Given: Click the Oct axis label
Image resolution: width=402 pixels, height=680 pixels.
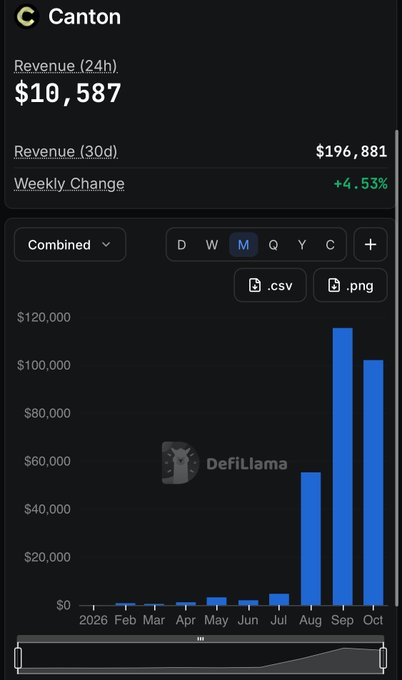Looking at the screenshot, I should pos(373,620).
